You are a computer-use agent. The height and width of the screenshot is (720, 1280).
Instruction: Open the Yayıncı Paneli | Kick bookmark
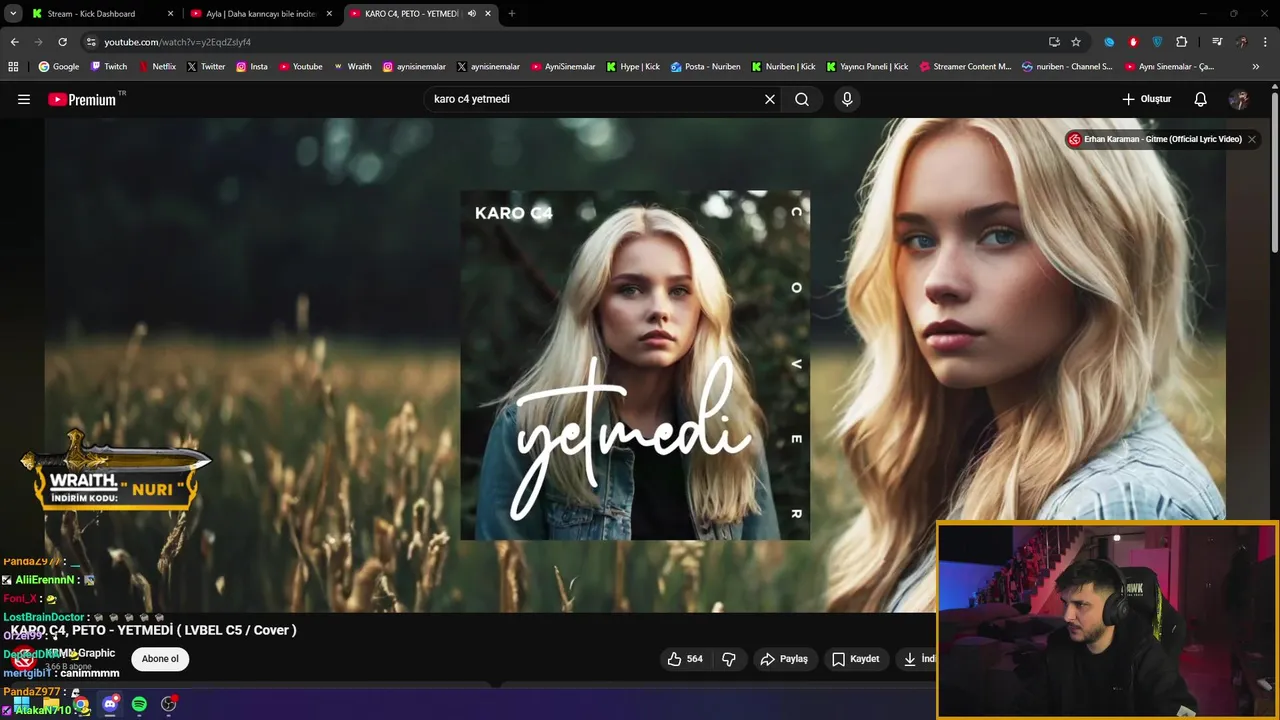867,67
